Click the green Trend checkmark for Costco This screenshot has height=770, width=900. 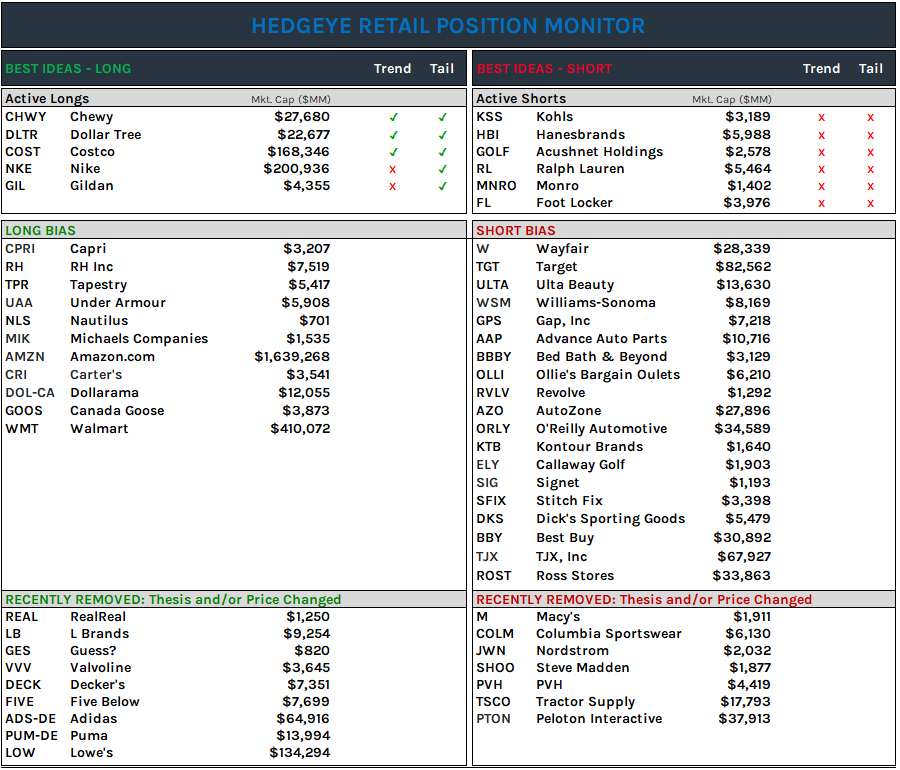coord(393,151)
